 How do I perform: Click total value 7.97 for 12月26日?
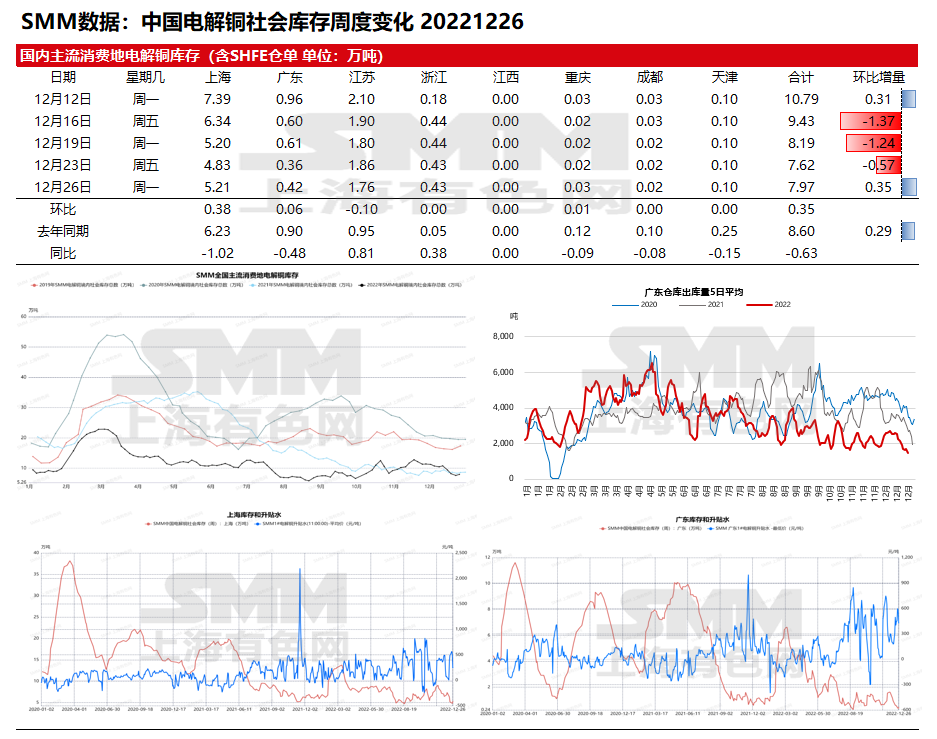801,188
